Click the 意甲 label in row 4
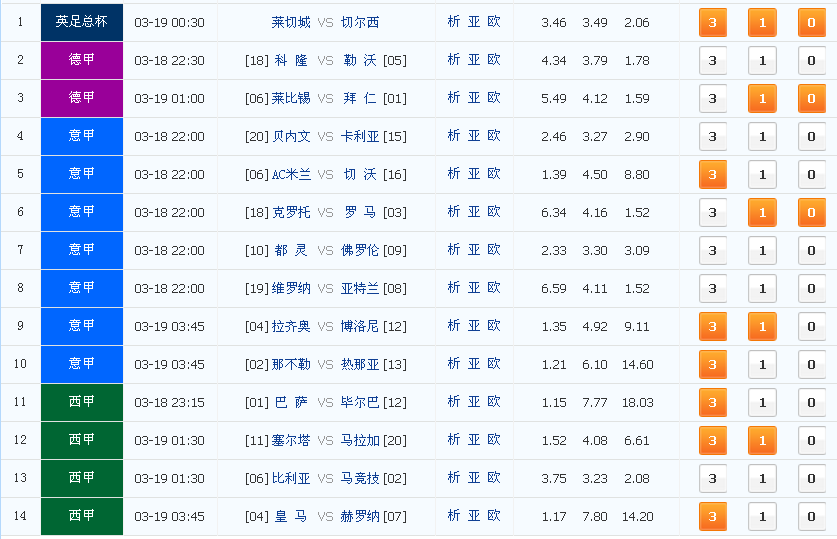The image size is (837, 539). pos(82,136)
